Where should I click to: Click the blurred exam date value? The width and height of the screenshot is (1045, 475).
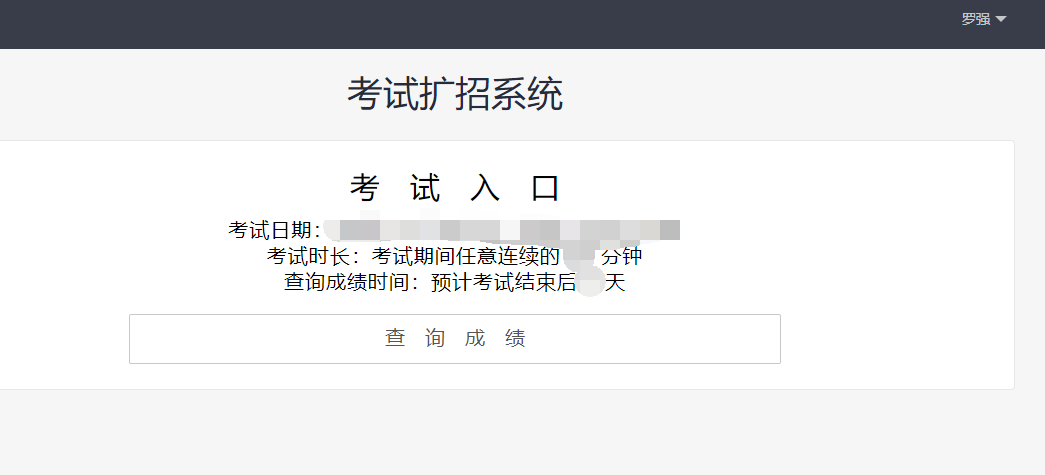point(502,230)
